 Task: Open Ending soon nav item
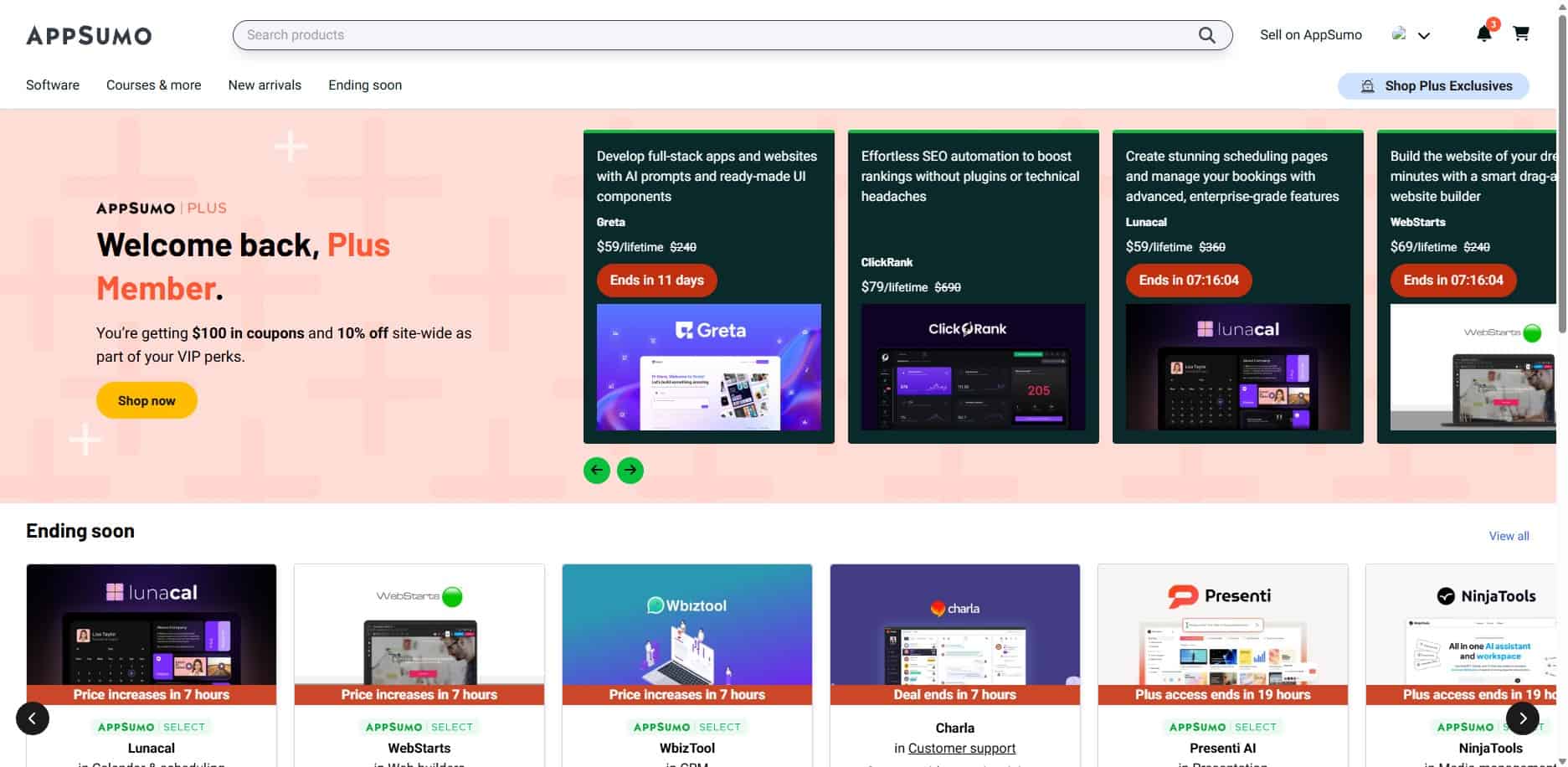tap(365, 85)
